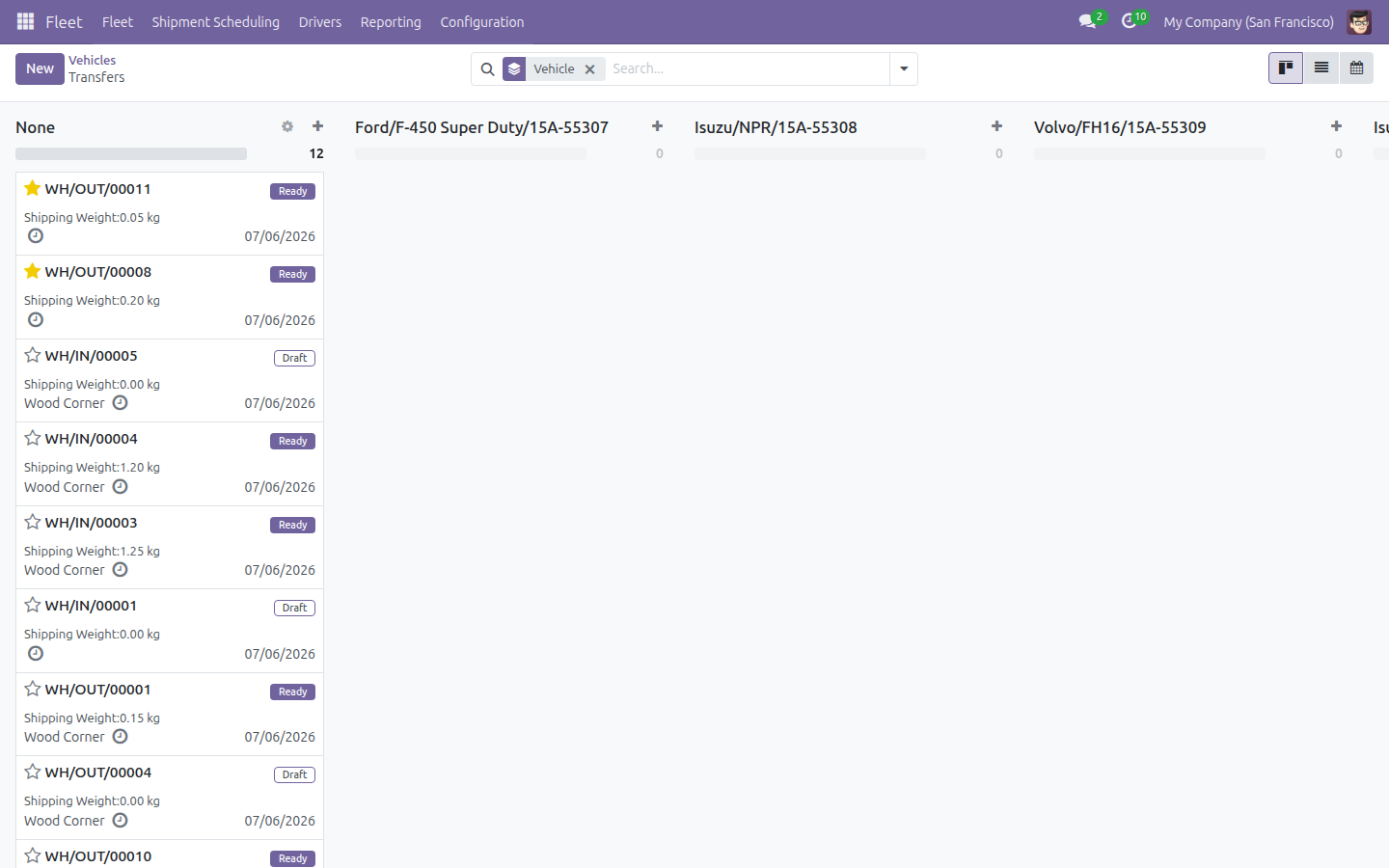Click the None column progress bar
The image size is (1389, 868).
pos(131,153)
